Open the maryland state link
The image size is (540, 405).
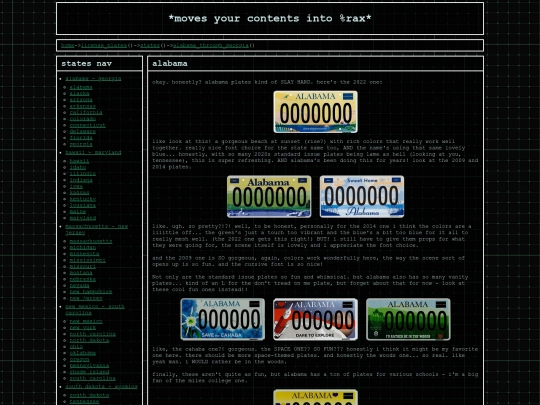pyautogui.click(x=83, y=218)
